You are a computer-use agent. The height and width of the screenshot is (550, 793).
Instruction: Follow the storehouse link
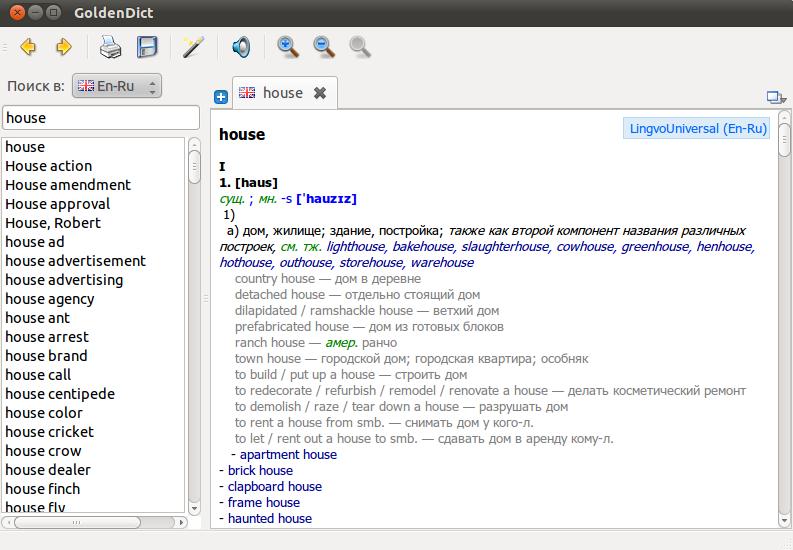pos(371,263)
